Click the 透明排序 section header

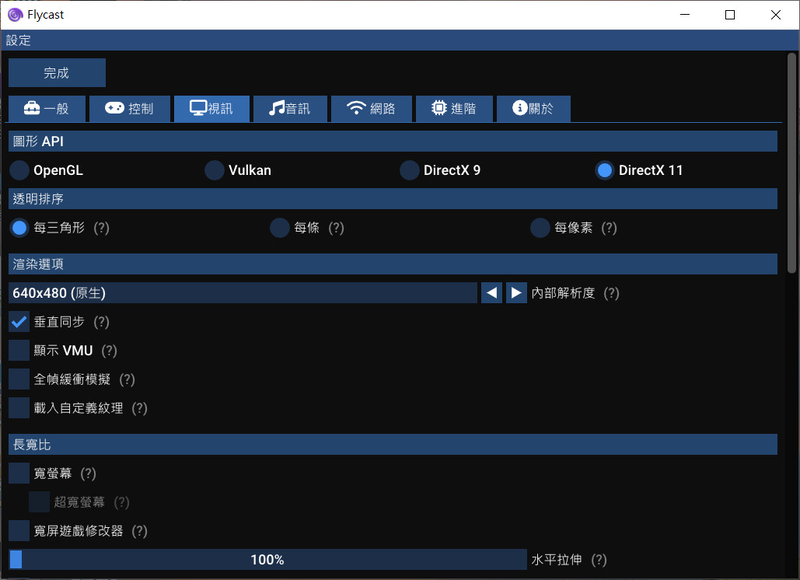pos(393,199)
